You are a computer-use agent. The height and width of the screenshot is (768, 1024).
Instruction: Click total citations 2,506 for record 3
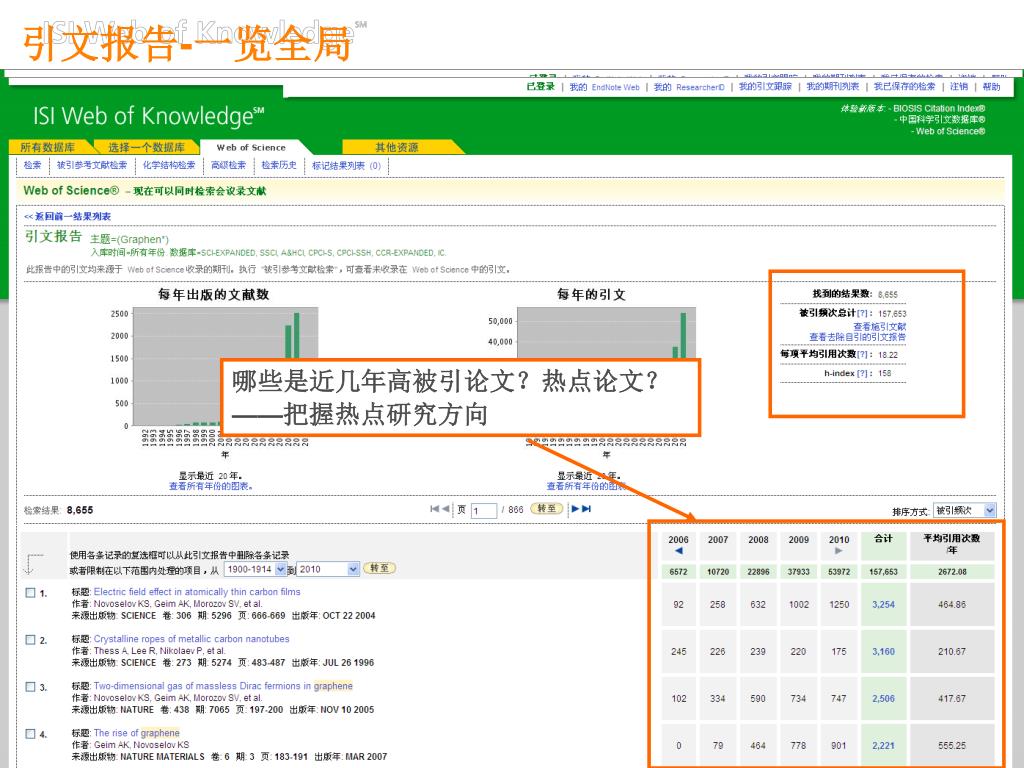[x=883, y=699]
